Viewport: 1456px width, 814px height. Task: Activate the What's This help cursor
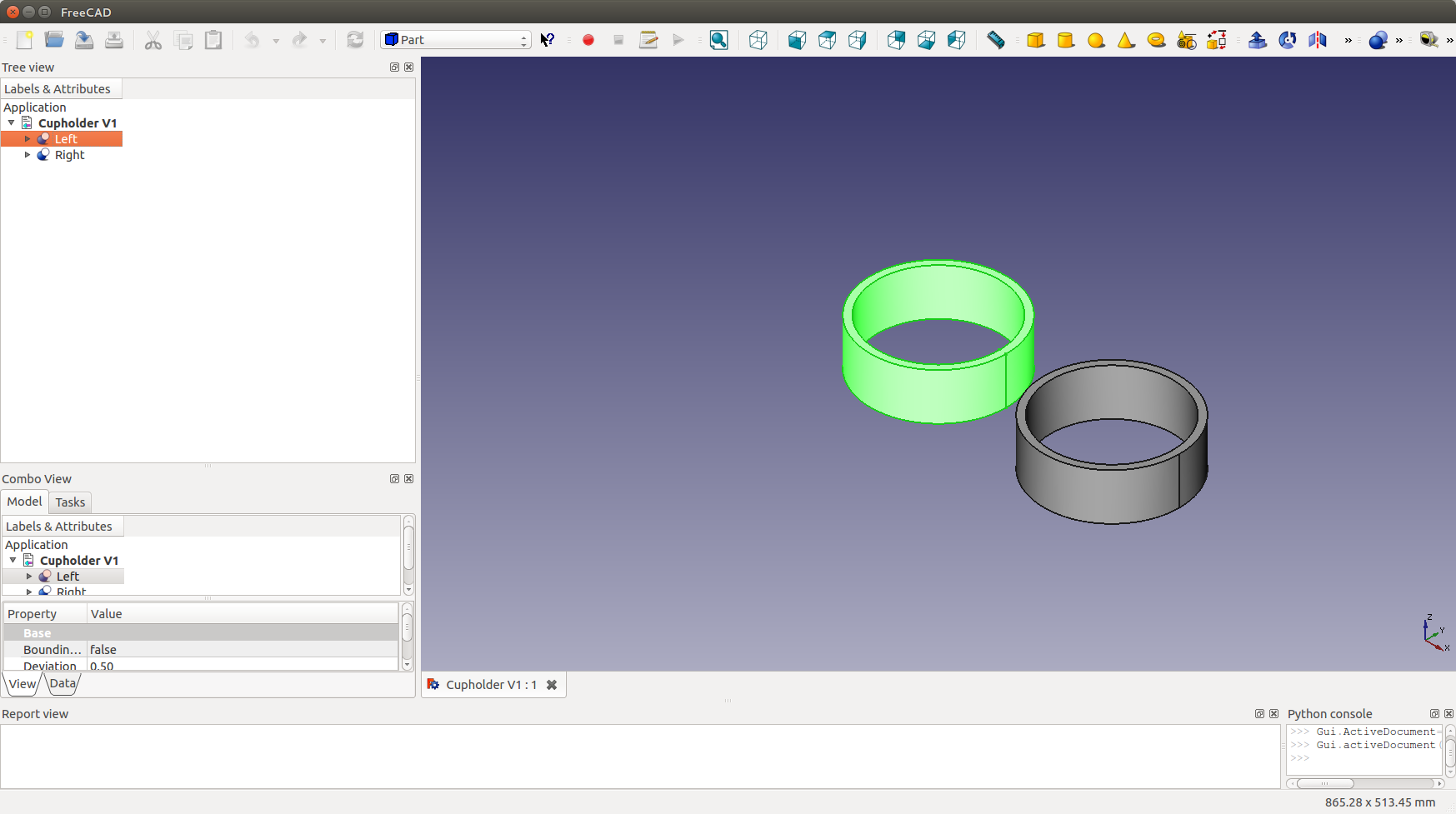click(548, 40)
